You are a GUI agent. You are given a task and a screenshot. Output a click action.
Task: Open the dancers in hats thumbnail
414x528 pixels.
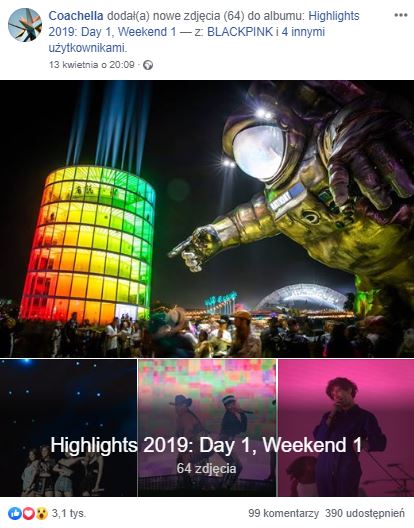[x=207, y=428]
